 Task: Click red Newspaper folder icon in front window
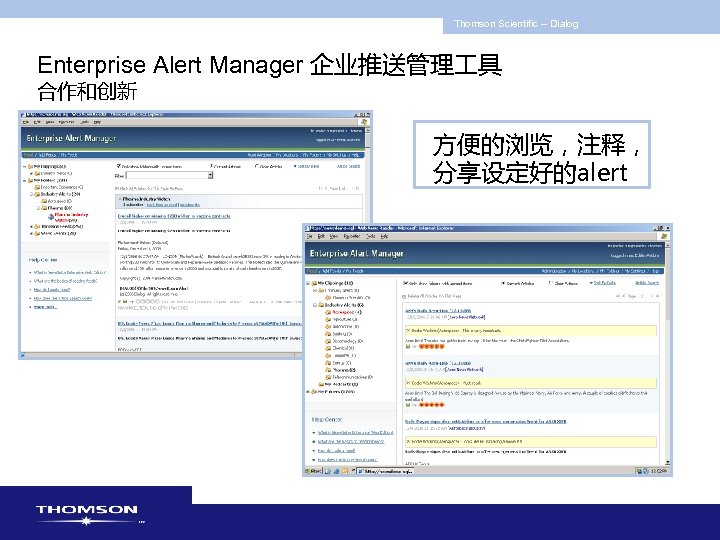point(328,312)
